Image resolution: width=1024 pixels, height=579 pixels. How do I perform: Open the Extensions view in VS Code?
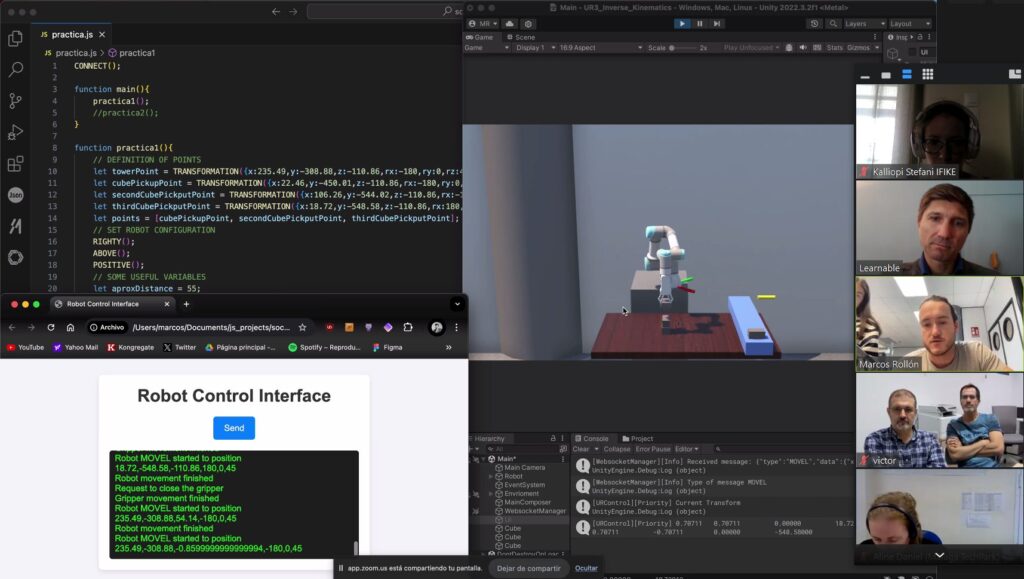(x=15, y=164)
